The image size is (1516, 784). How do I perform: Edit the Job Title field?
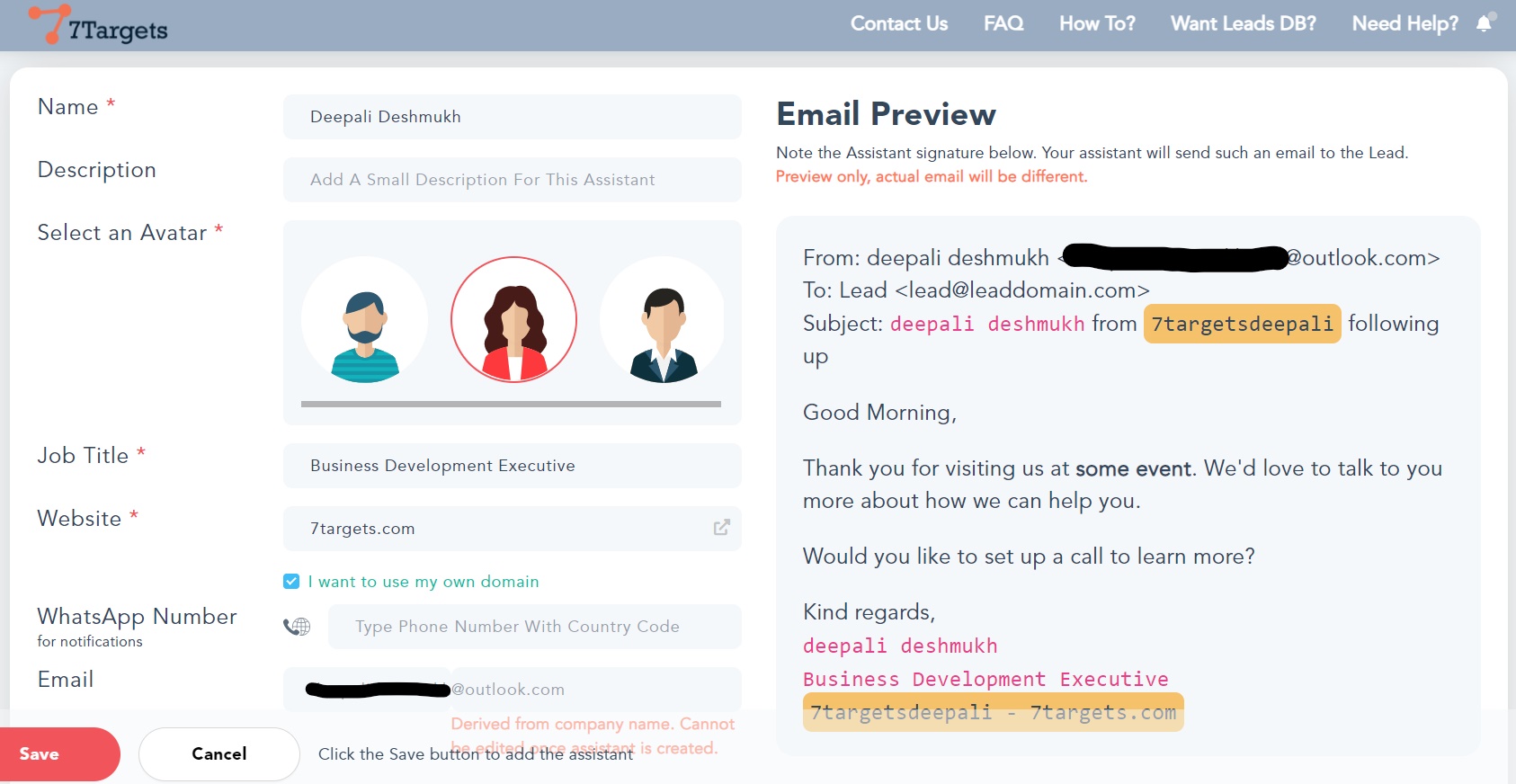tap(512, 466)
